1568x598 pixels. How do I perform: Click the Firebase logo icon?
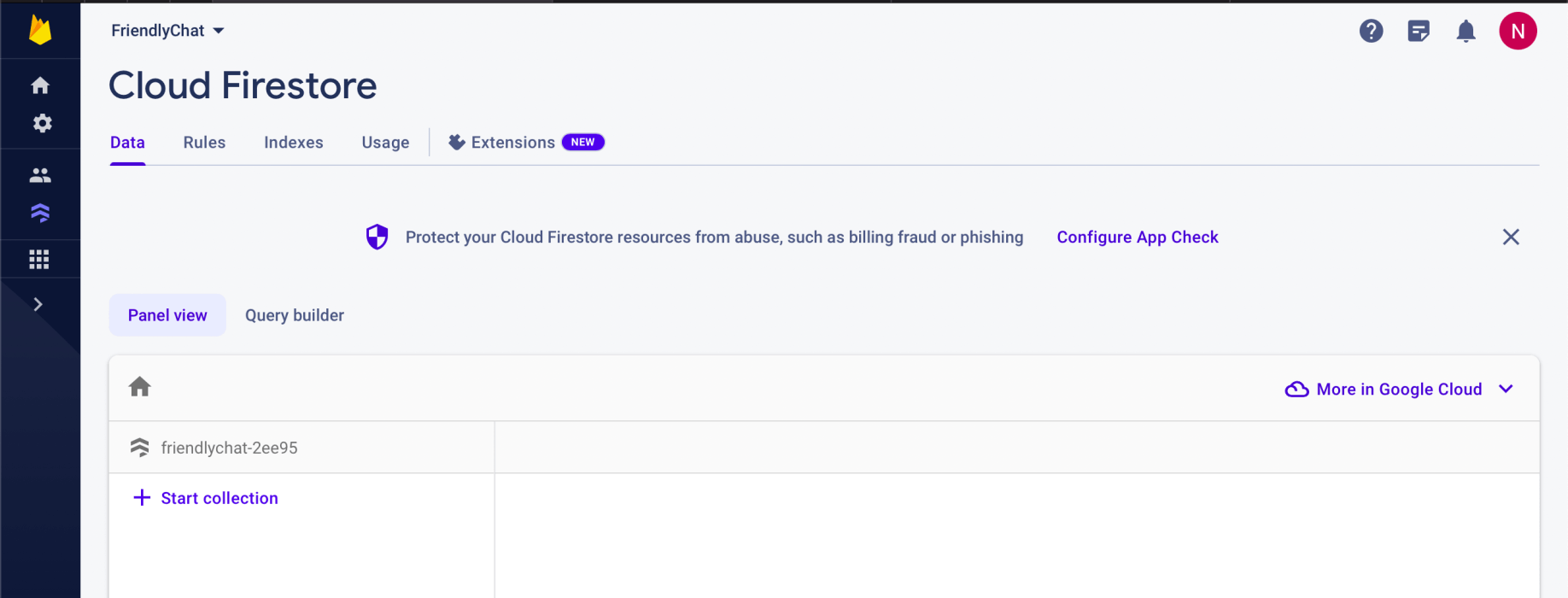pos(40,31)
